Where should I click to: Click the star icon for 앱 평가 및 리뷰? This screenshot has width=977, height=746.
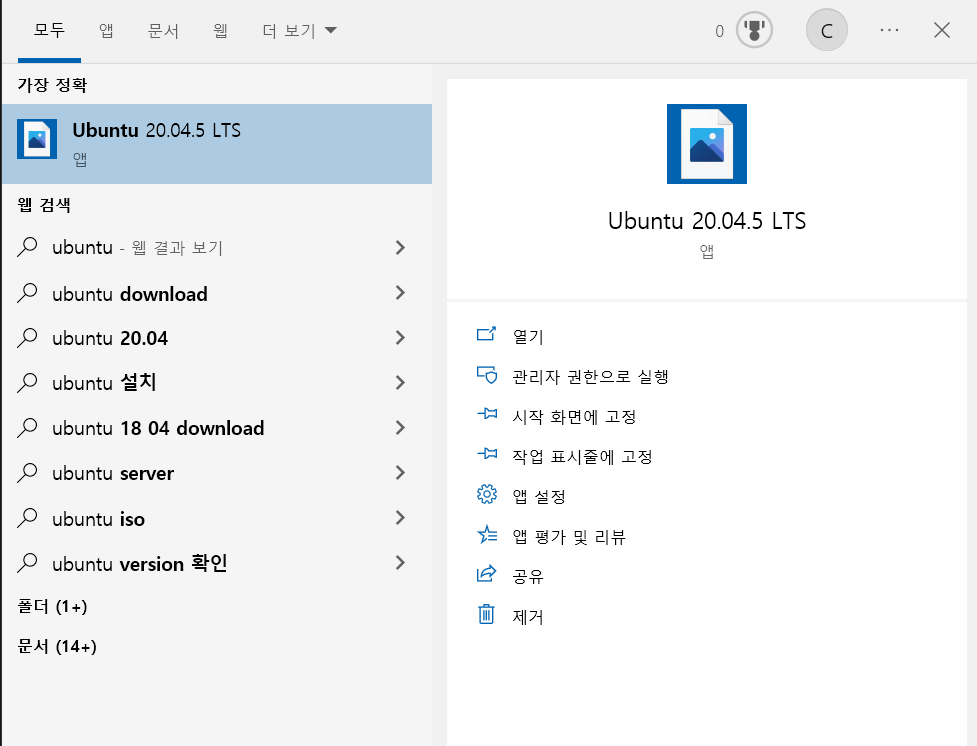(487, 535)
